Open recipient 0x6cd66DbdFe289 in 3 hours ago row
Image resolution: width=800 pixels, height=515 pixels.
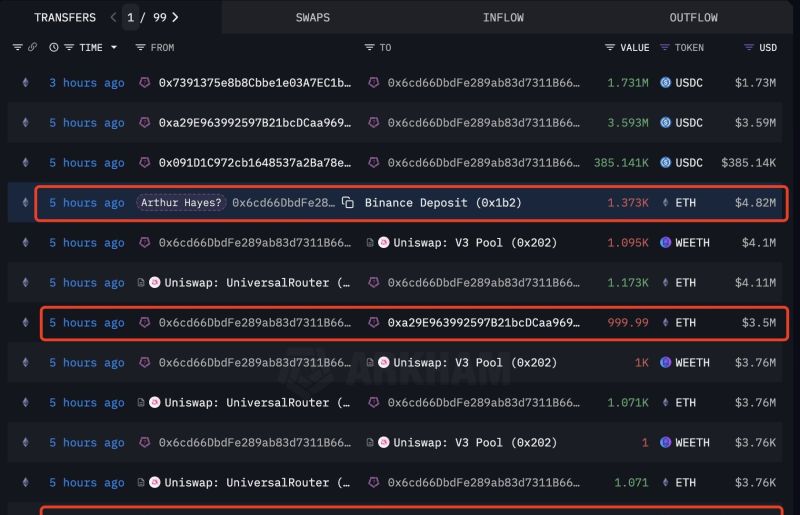(x=483, y=83)
